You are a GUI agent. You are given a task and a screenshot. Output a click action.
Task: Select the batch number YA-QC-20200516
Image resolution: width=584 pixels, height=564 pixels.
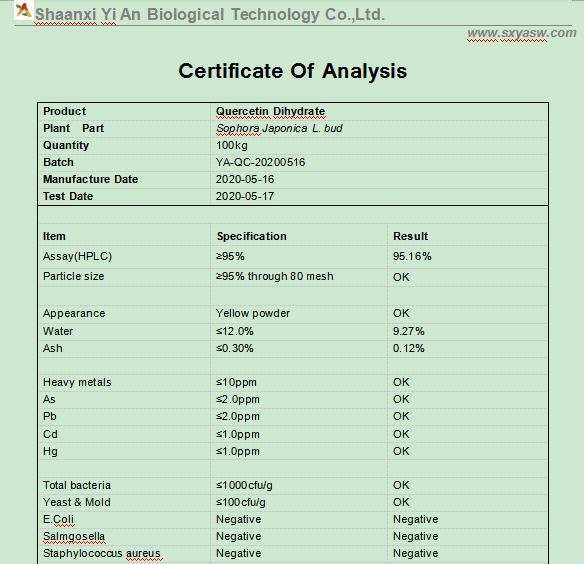pyautogui.click(x=260, y=162)
